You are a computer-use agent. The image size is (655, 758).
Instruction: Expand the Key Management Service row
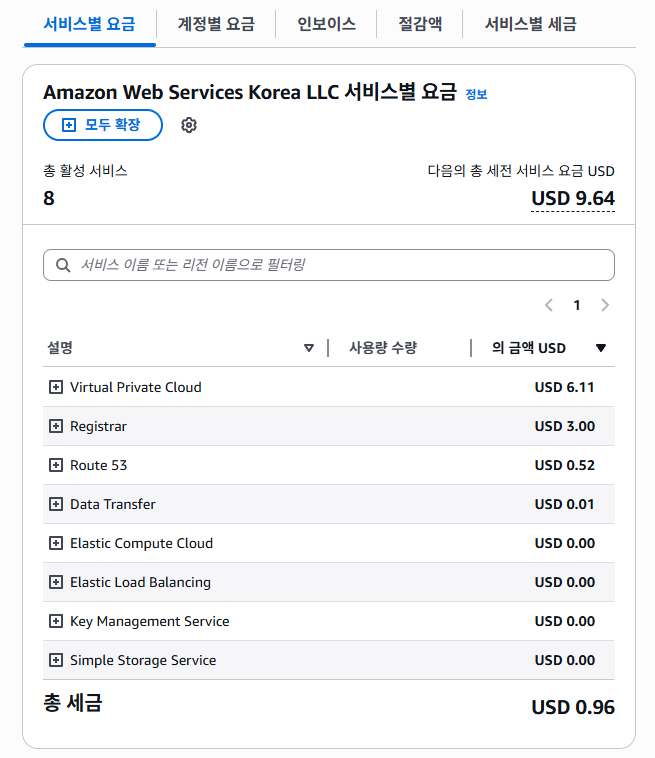click(56, 621)
